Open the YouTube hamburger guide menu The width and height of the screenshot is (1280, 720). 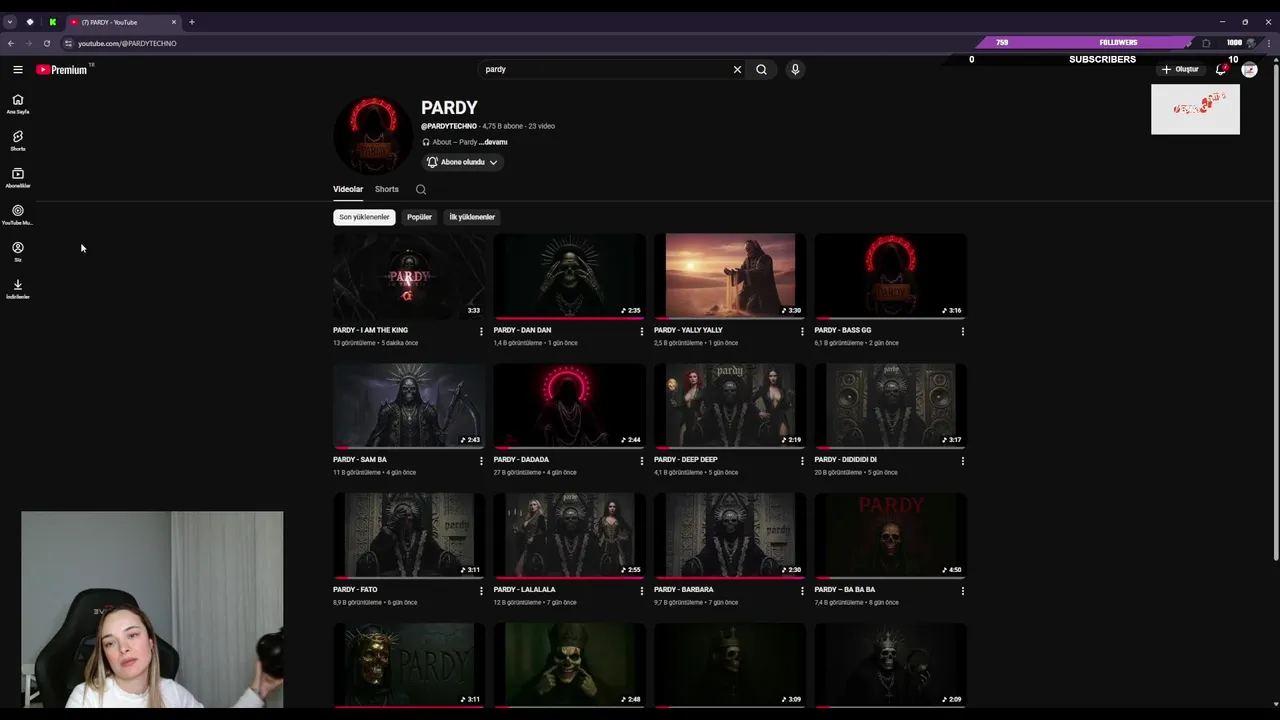(x=18, y=69)
